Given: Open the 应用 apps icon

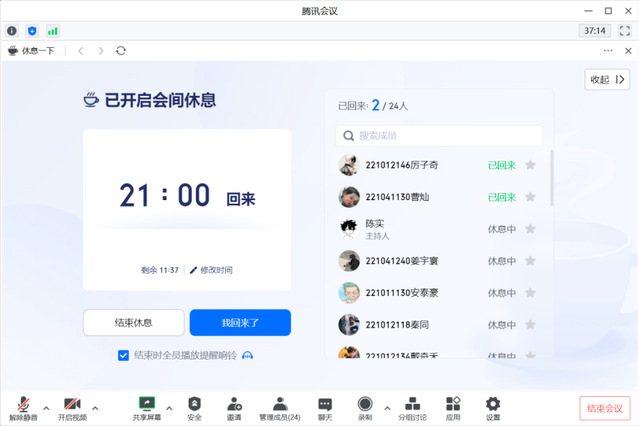Looking at the screenshot, I should tap(453, 406).
